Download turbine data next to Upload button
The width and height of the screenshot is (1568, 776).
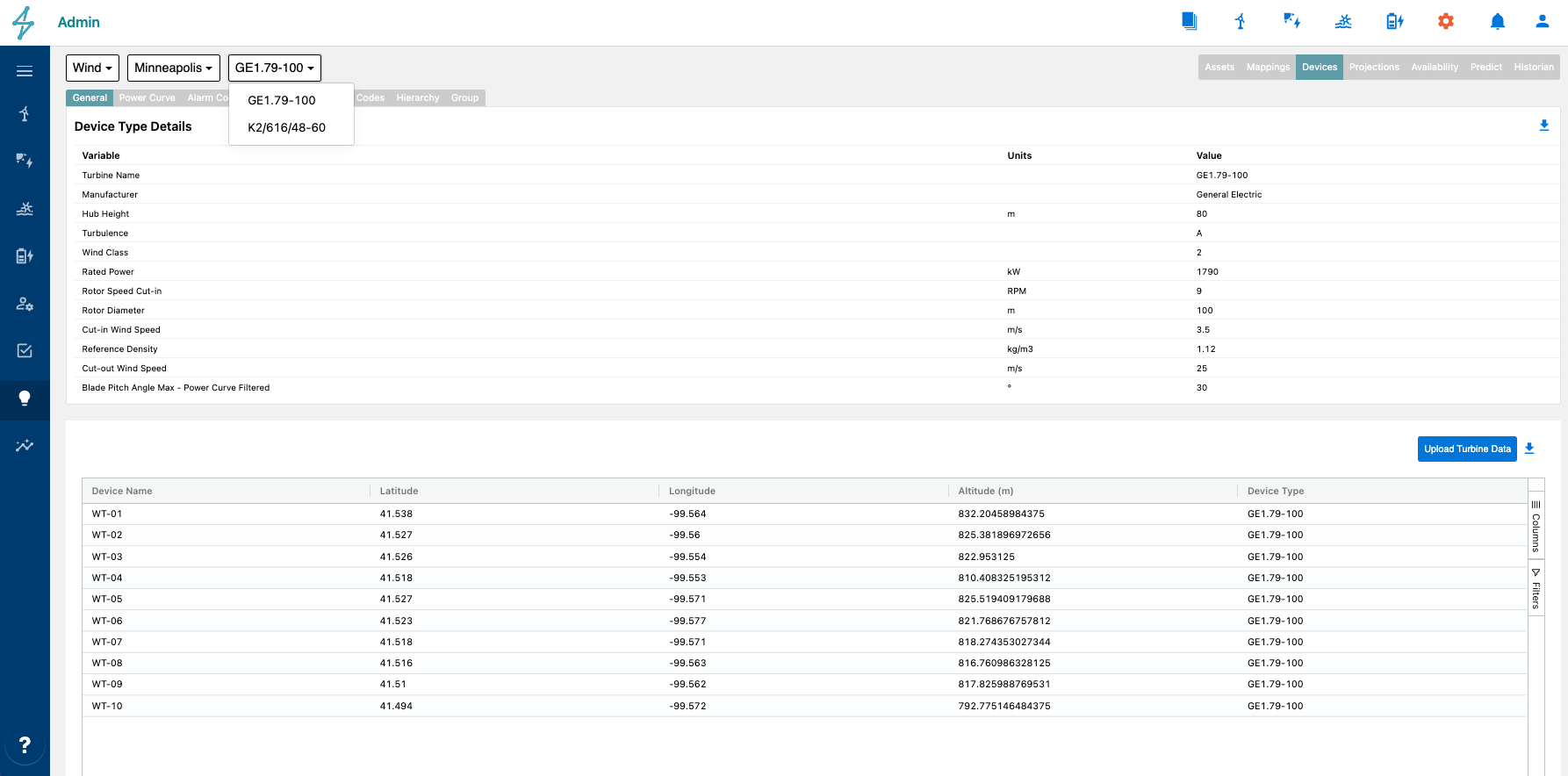(1529, 449)
